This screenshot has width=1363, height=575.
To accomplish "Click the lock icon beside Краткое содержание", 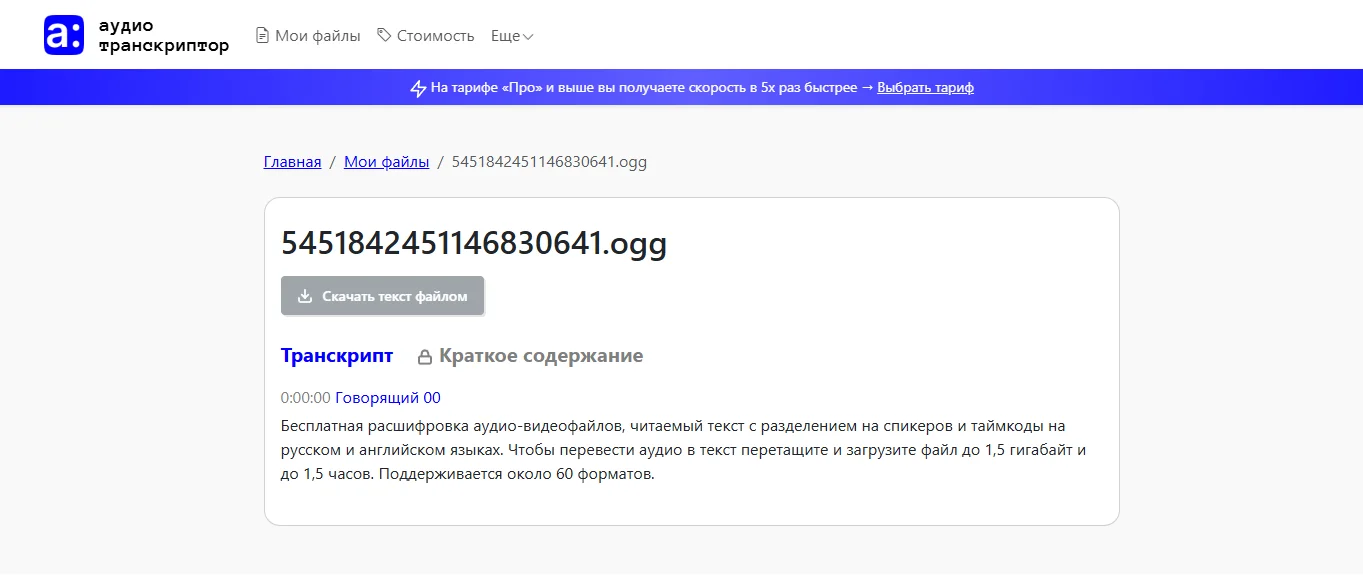I will (x=425, y=357).
